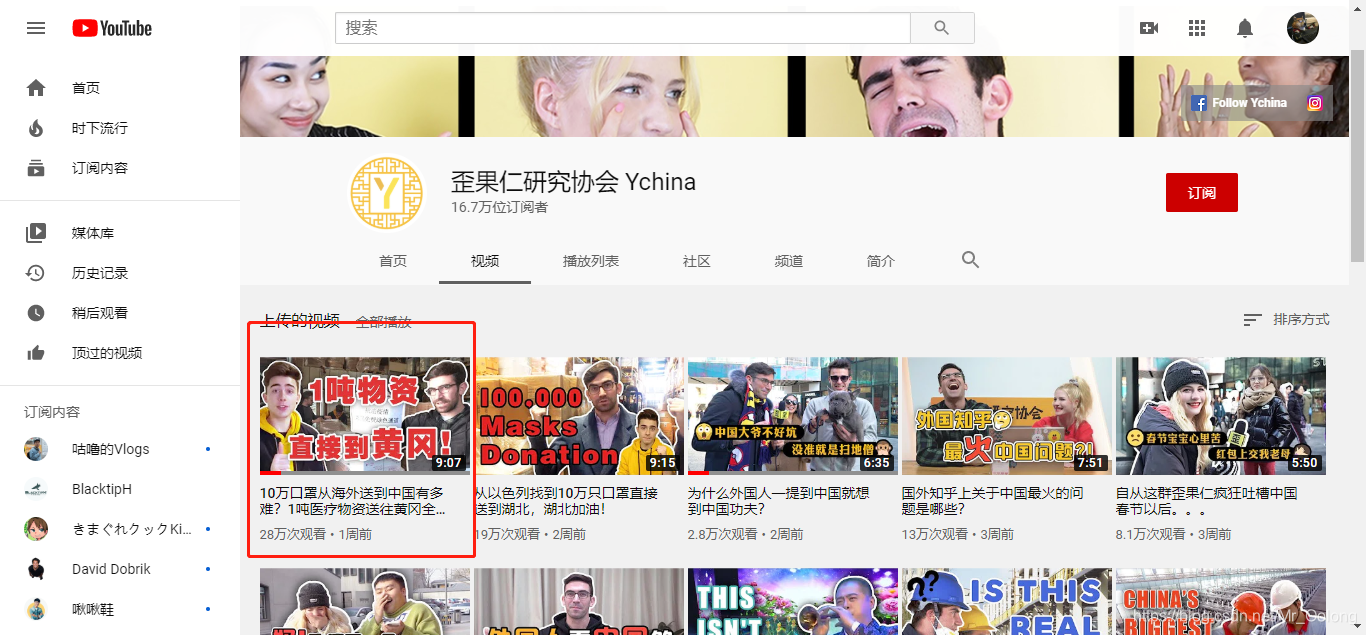Switch to the 简介 tab
This screenshot has height=635, width=1366.
tap(881, 261)
